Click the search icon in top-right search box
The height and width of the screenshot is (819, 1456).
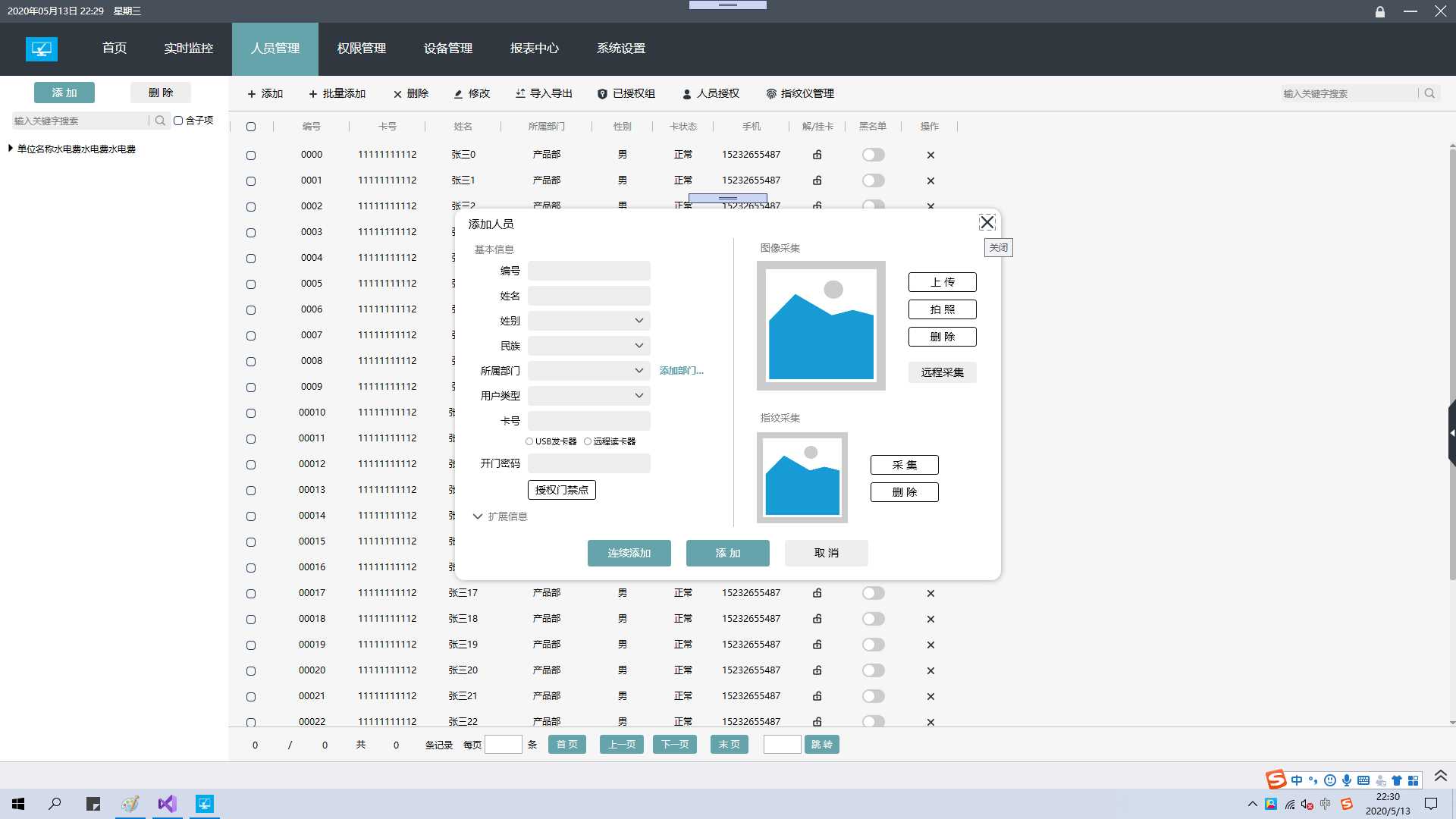click(x=1429, y=93)
